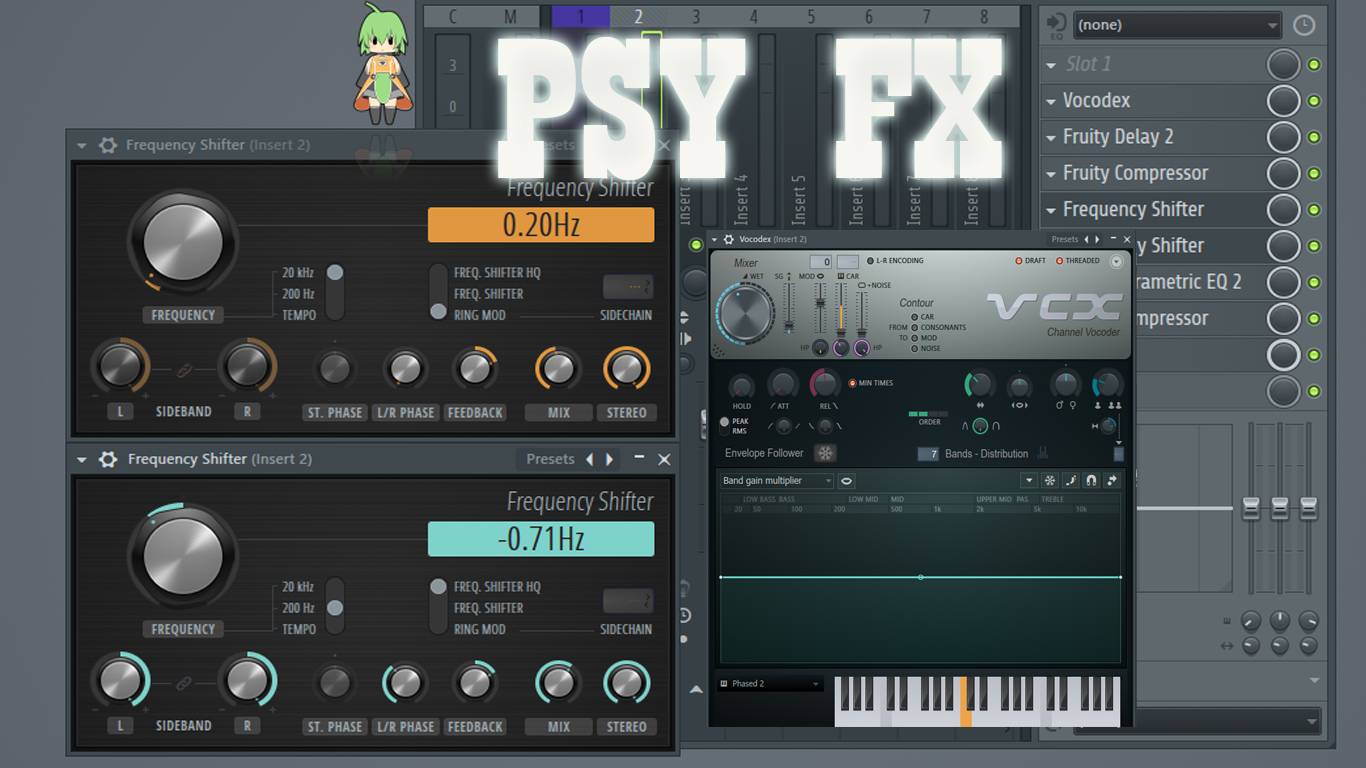Image resolution: width=1366 pixels, height=768 pixels.
Task: Open Band gain multiplier dropdown
Action: pos(777,481)
